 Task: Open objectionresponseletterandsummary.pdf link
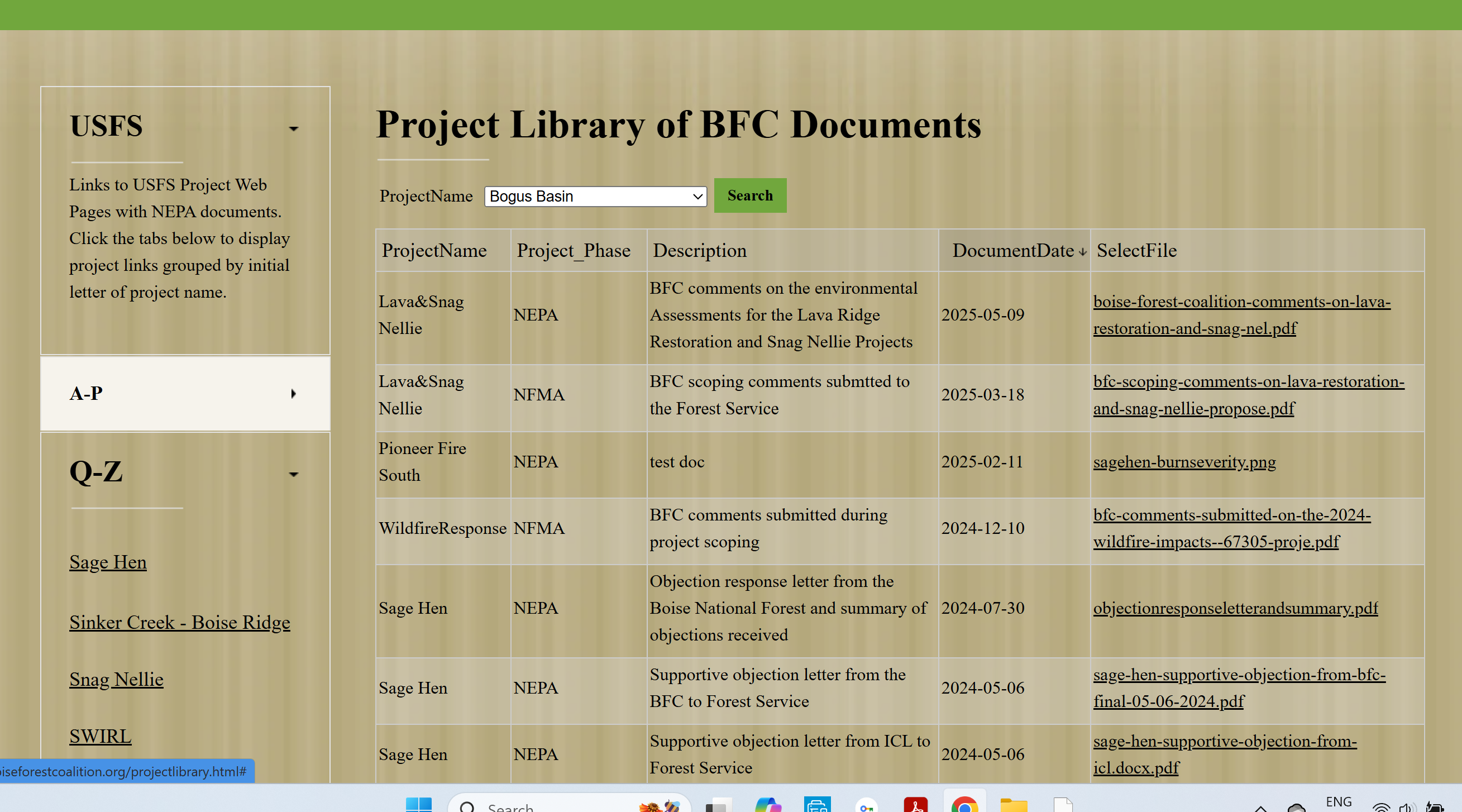tap(1235, 608)
